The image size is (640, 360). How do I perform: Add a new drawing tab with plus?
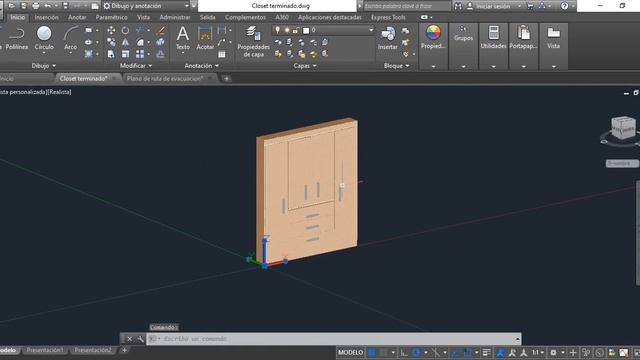click(x=227, y=78)
